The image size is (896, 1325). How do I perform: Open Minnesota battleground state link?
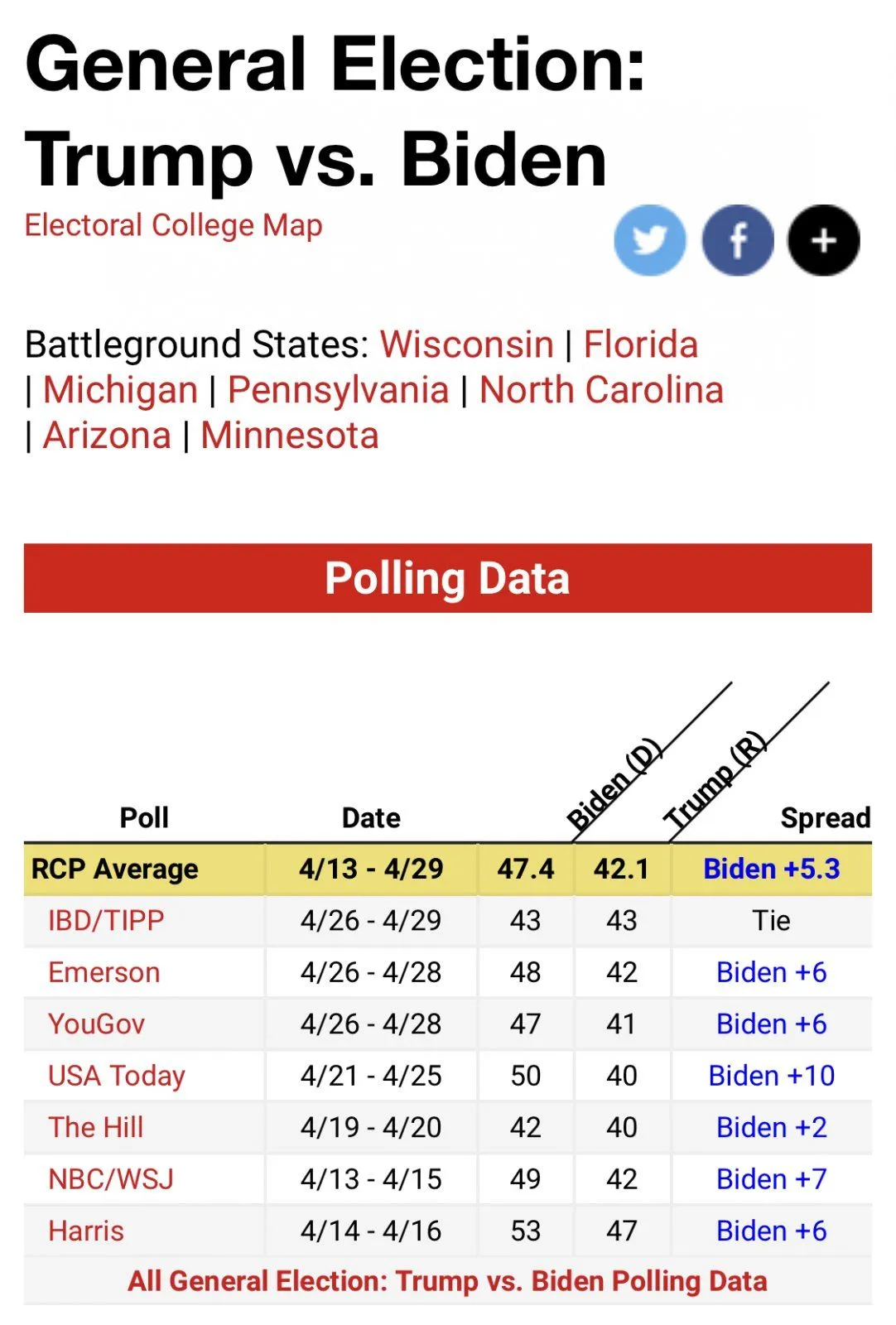click(x=289, y=436)
